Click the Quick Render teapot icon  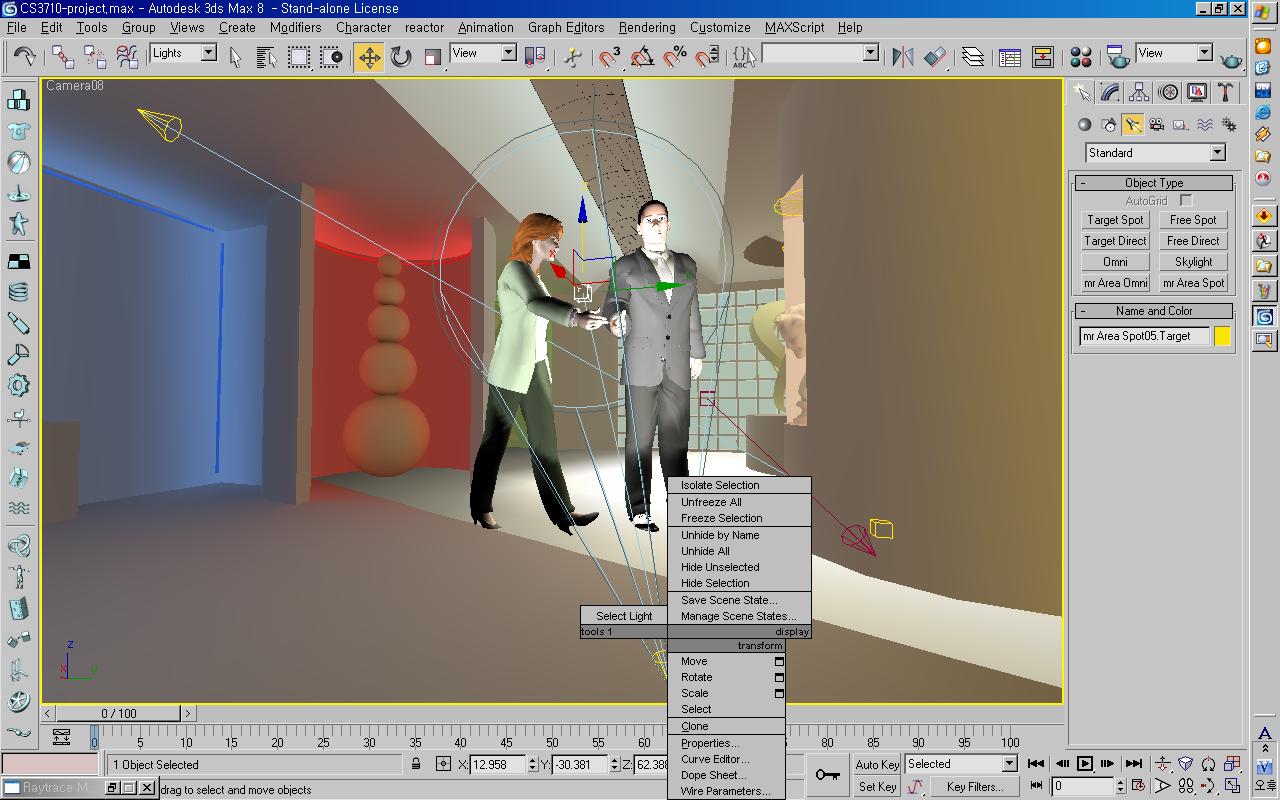pos(1232,58)
